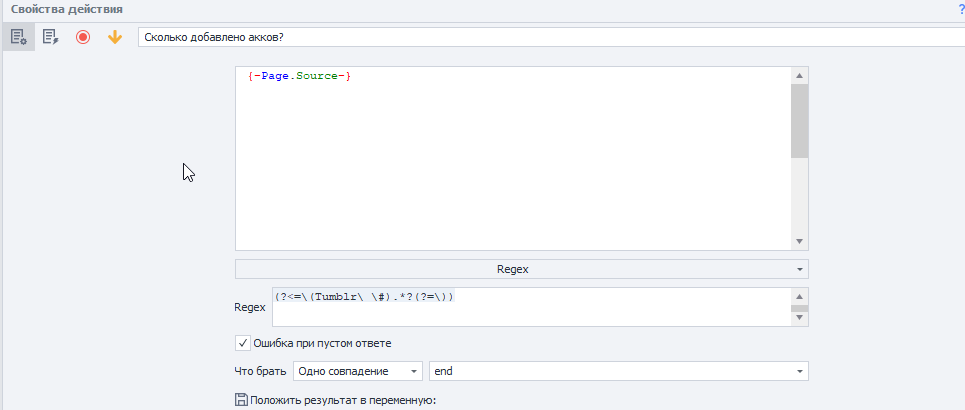Click the source text area scrollbar thumb
The height and width of the screenshot is (410, 965).
799,121
